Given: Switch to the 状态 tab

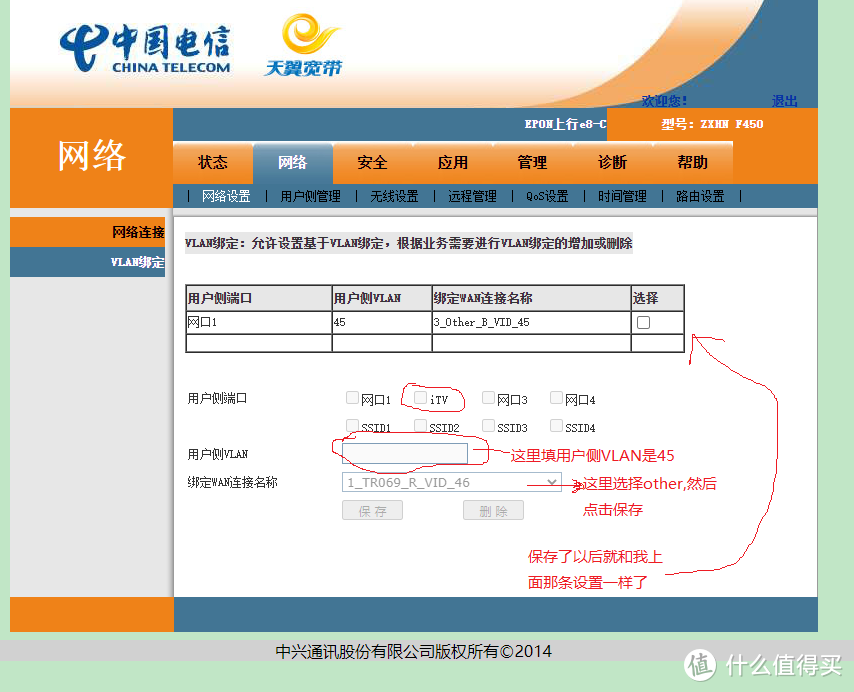Looking at the screenshot, I should (x=212, y=162).
